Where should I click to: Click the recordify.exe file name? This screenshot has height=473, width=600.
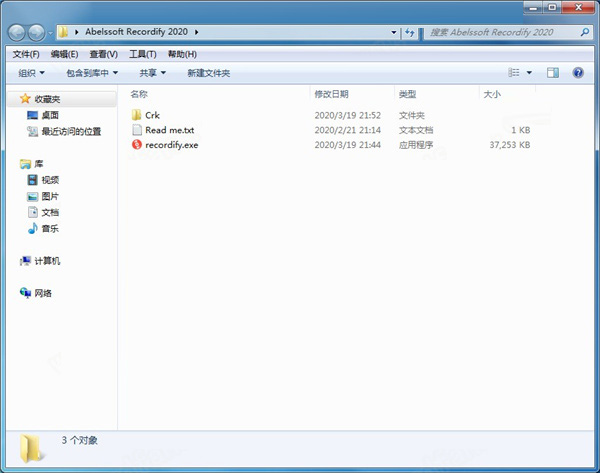(x=172, y=145)
